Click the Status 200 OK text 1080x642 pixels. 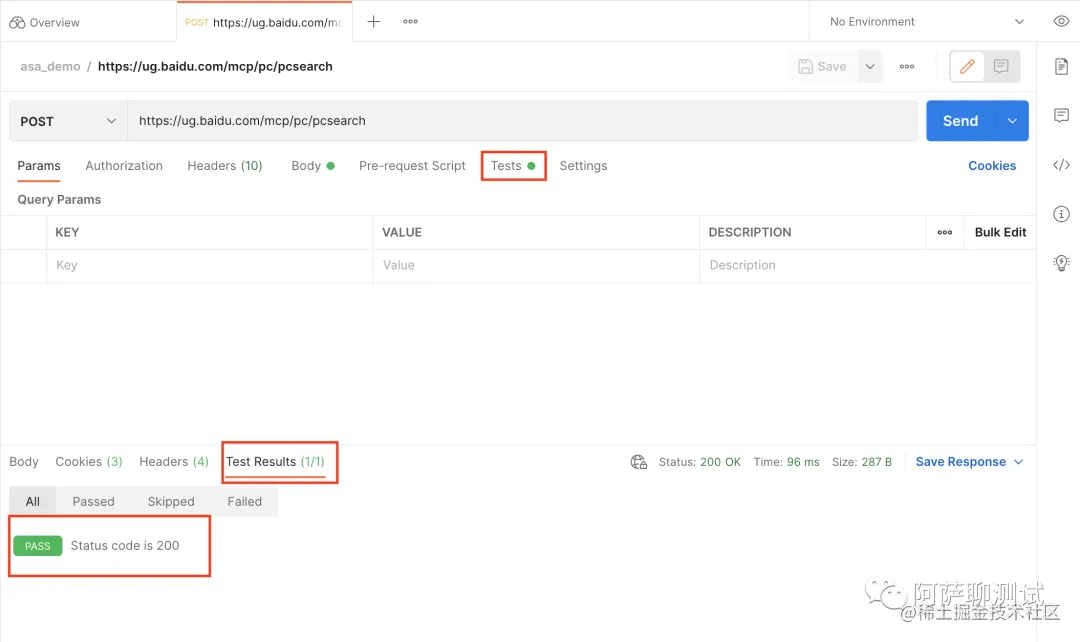(700, 462)
